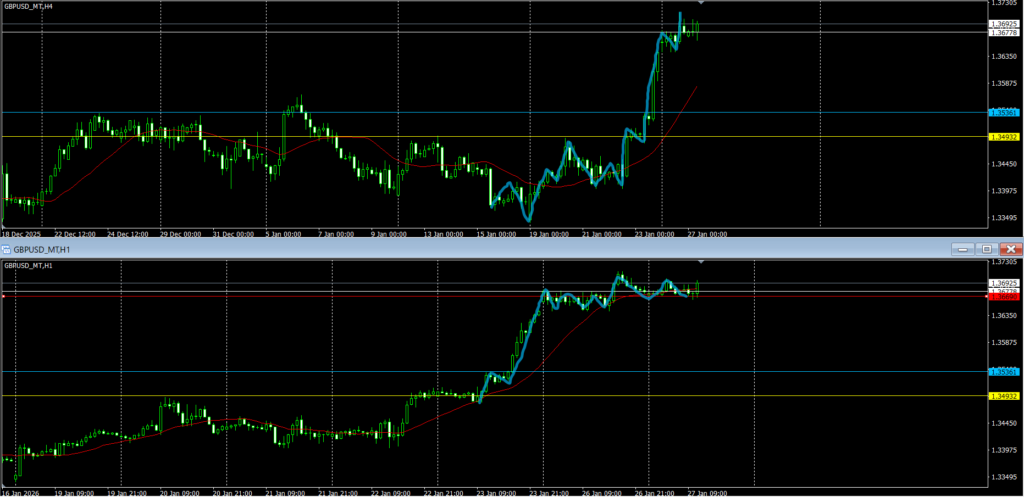This screenshot has width=1024, height=497.
Task: Click '16 Jan 2026' date on H1 axis
Action: pos(22,492)
